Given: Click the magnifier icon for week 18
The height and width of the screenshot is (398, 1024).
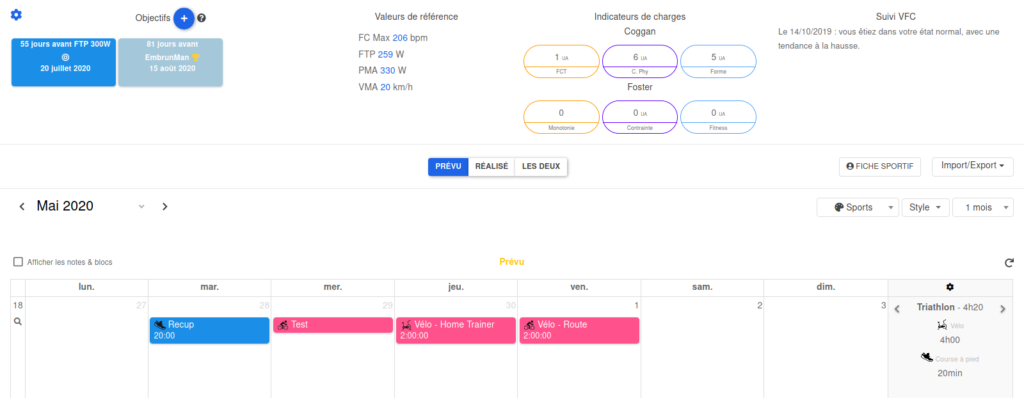Looking at the screenshot, I should 18,322.
